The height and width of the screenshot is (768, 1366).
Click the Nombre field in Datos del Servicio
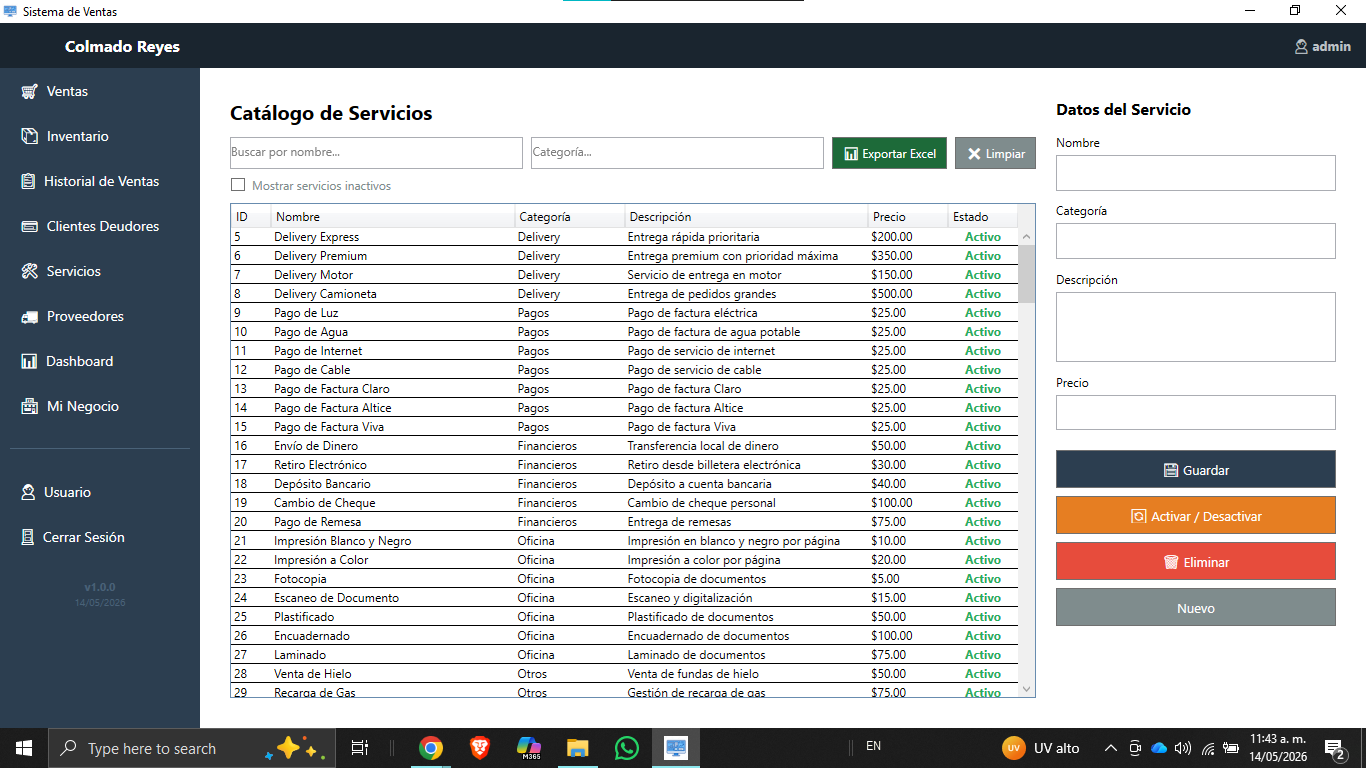click(x=1196, y=173)
